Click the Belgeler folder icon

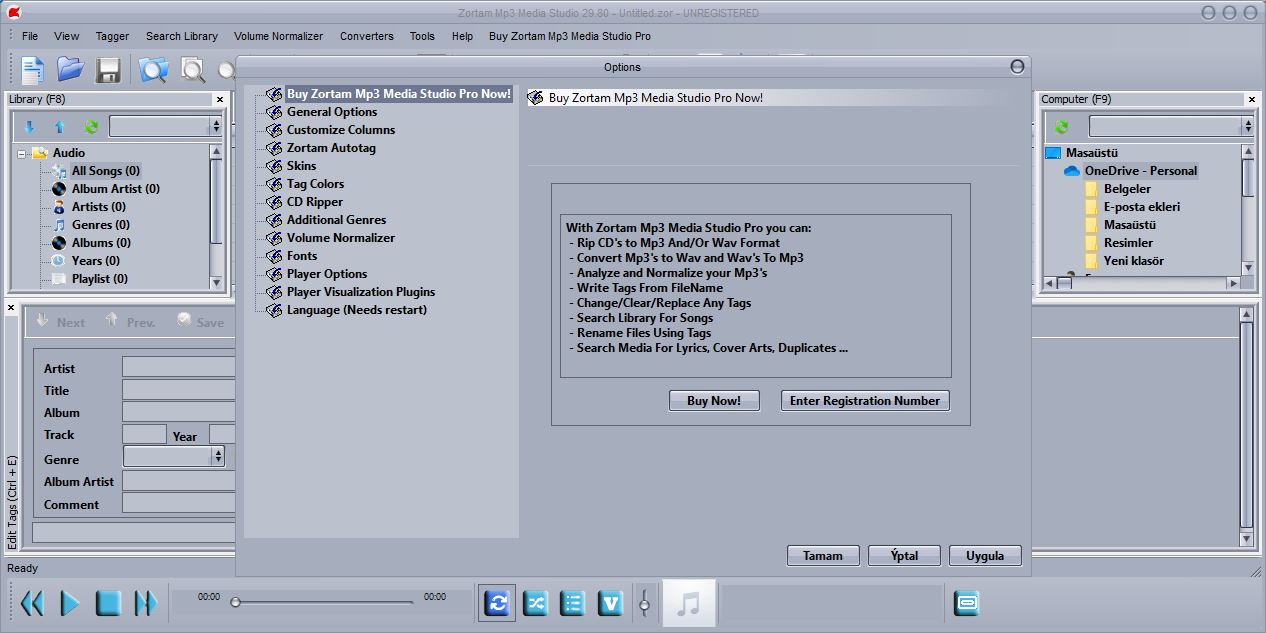tap(1092, 189)
